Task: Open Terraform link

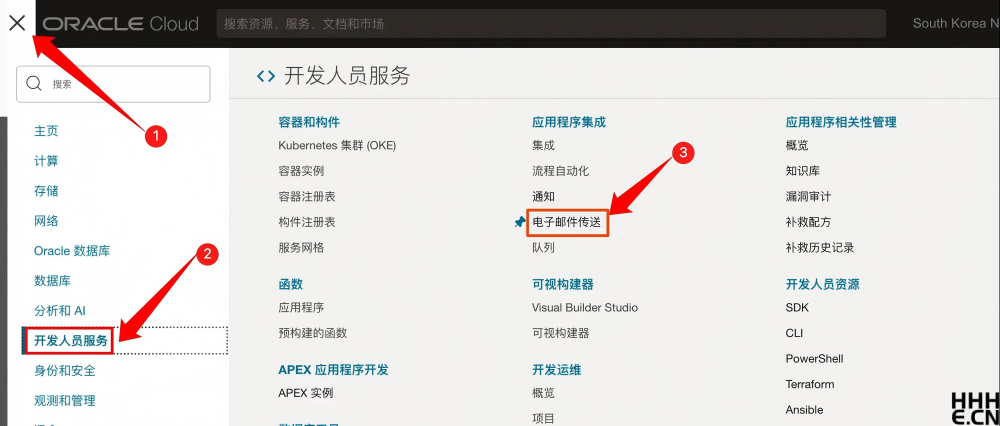Action: [810, 384]
